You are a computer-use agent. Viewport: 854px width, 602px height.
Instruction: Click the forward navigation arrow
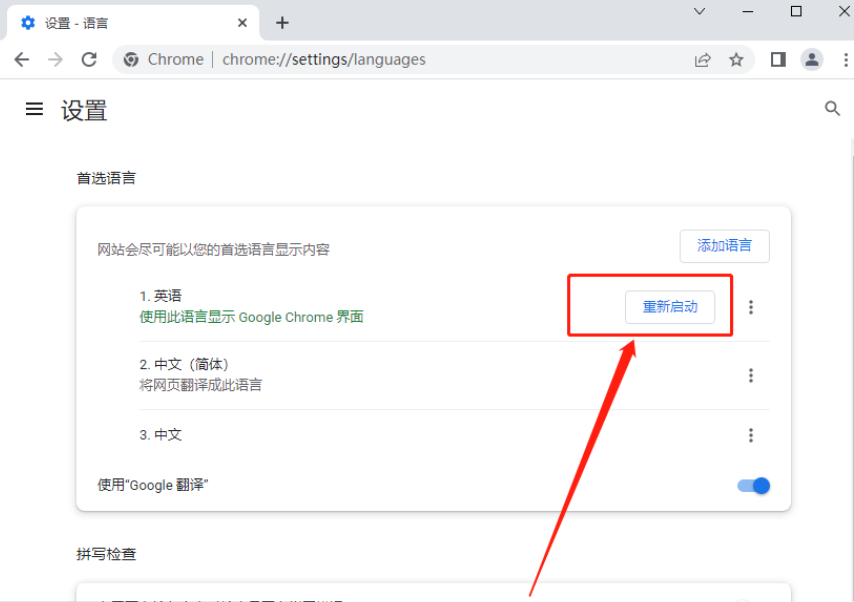tap(55, 59)
